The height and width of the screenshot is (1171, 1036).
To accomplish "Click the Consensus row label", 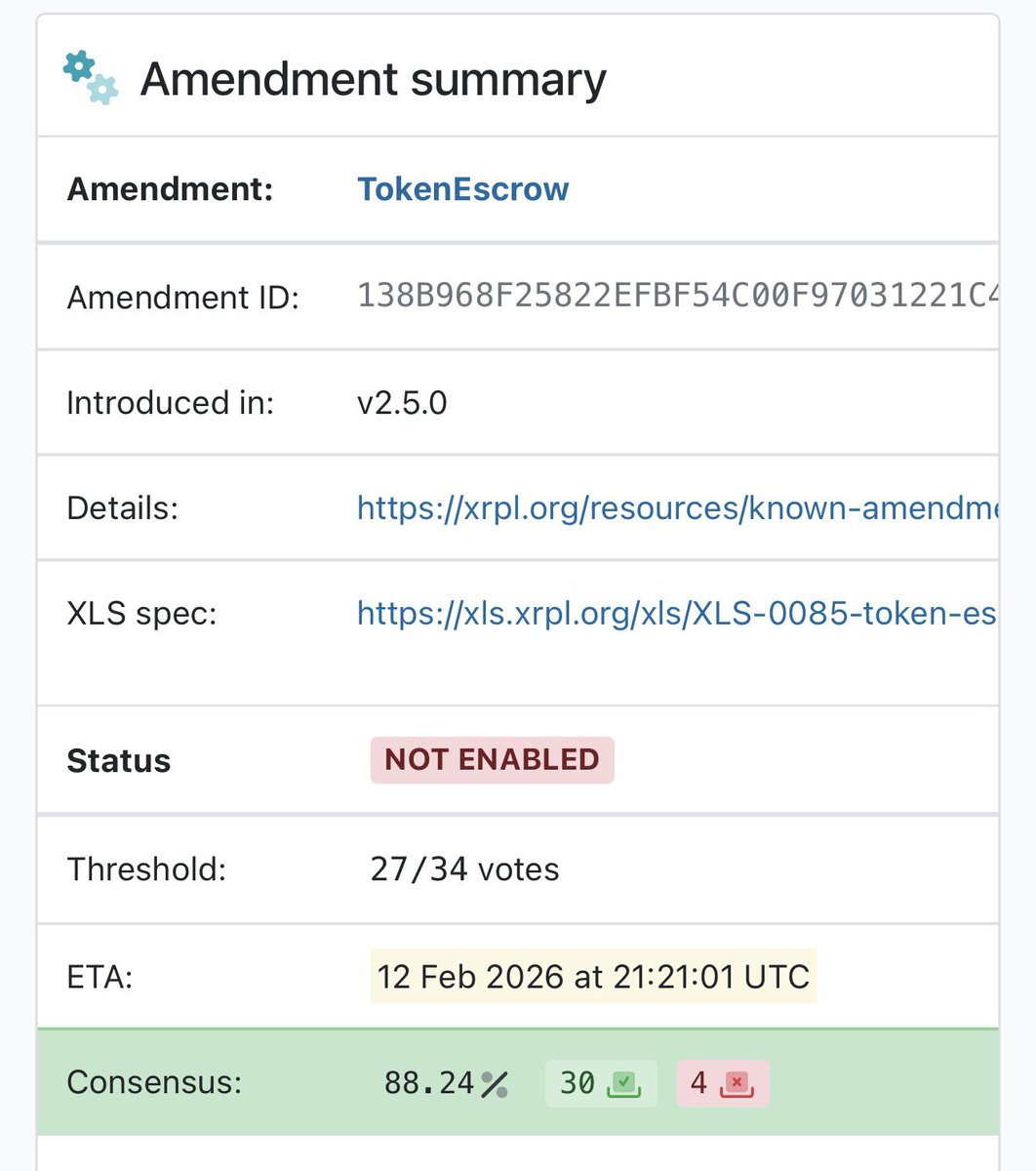I will coord(154,1083).
